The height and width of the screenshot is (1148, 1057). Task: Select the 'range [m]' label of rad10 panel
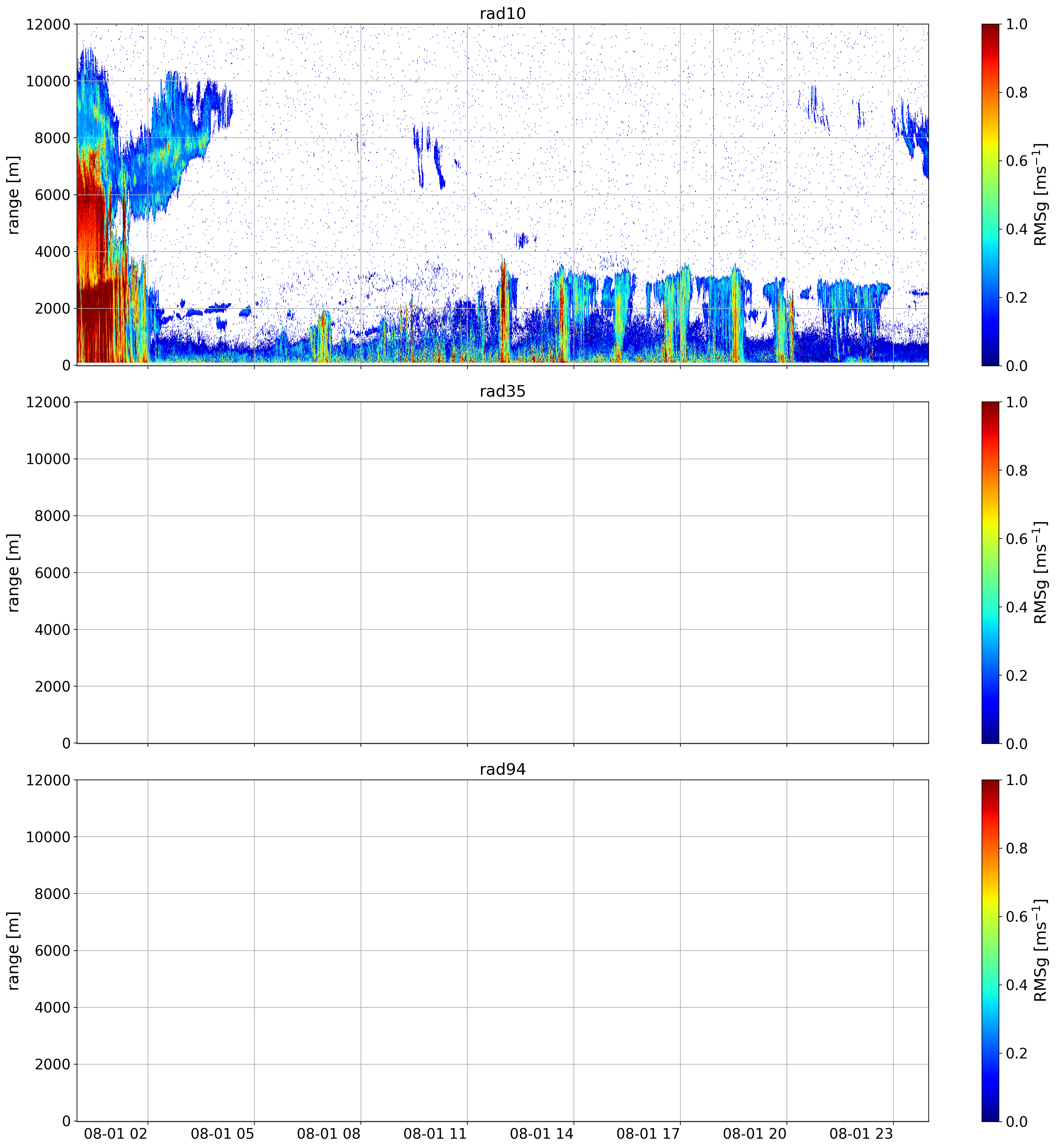13,194
